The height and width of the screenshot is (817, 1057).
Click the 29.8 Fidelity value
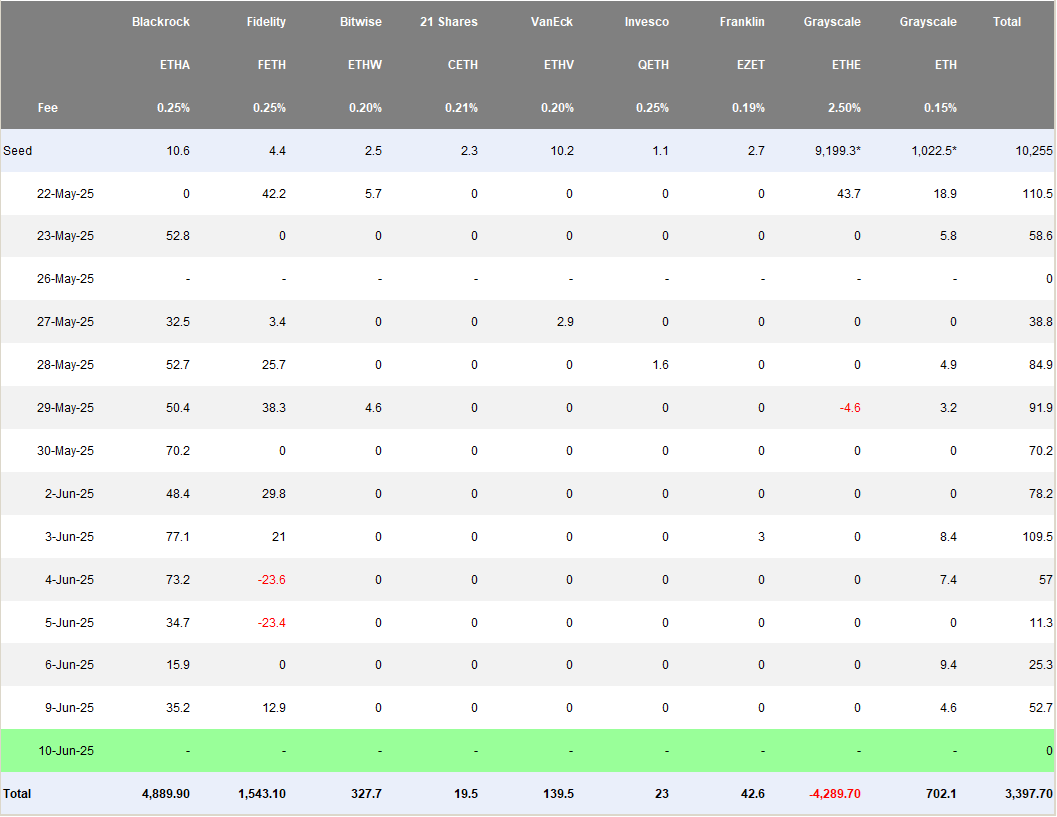(274, 494)
